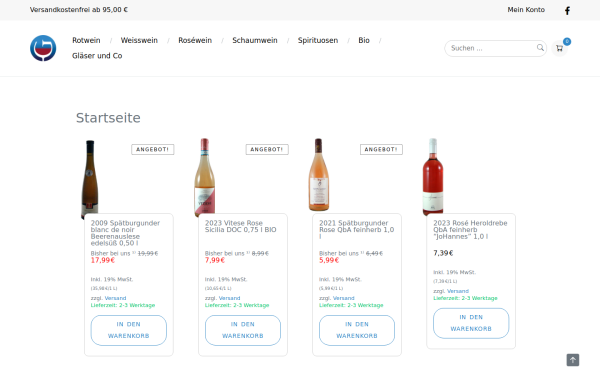Click the 2009 Spätburgunder bottle image

tap(90, 179)
